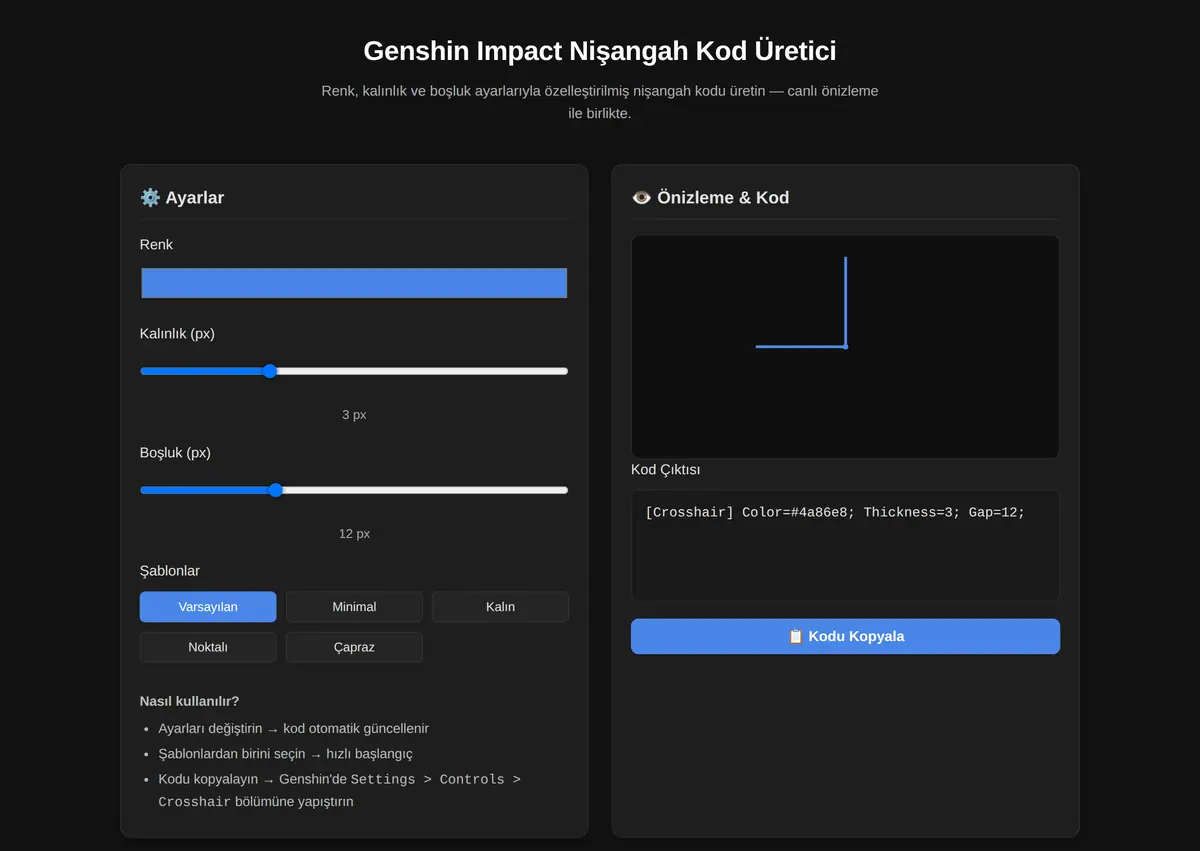Click the 'Kalınlık (px)' label
Screen dimensions: 1200x851
(177, 333)
